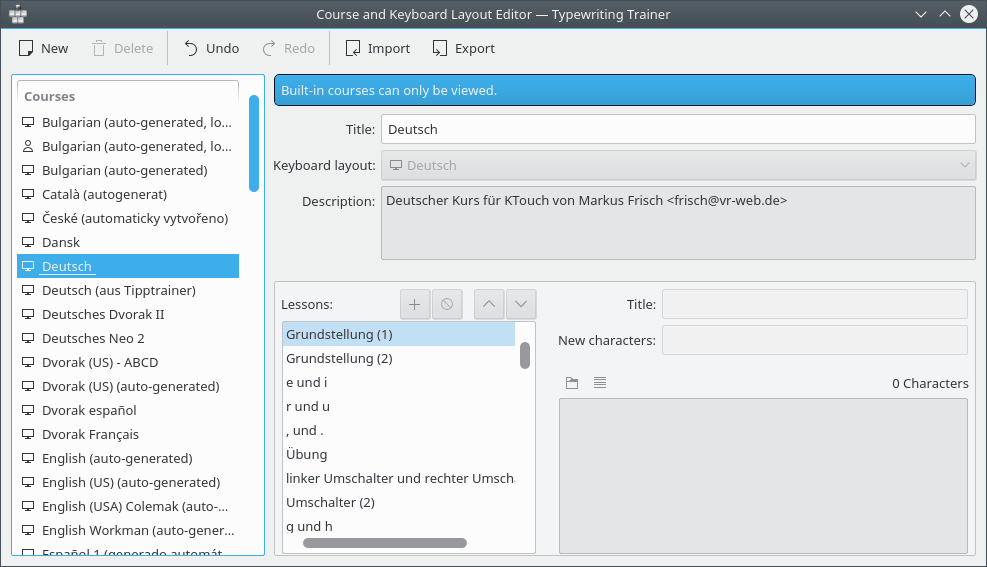This screenshot has height=567, width=987.
Task: Open the Keyboard layout dropdown
Action: point(677,165)
